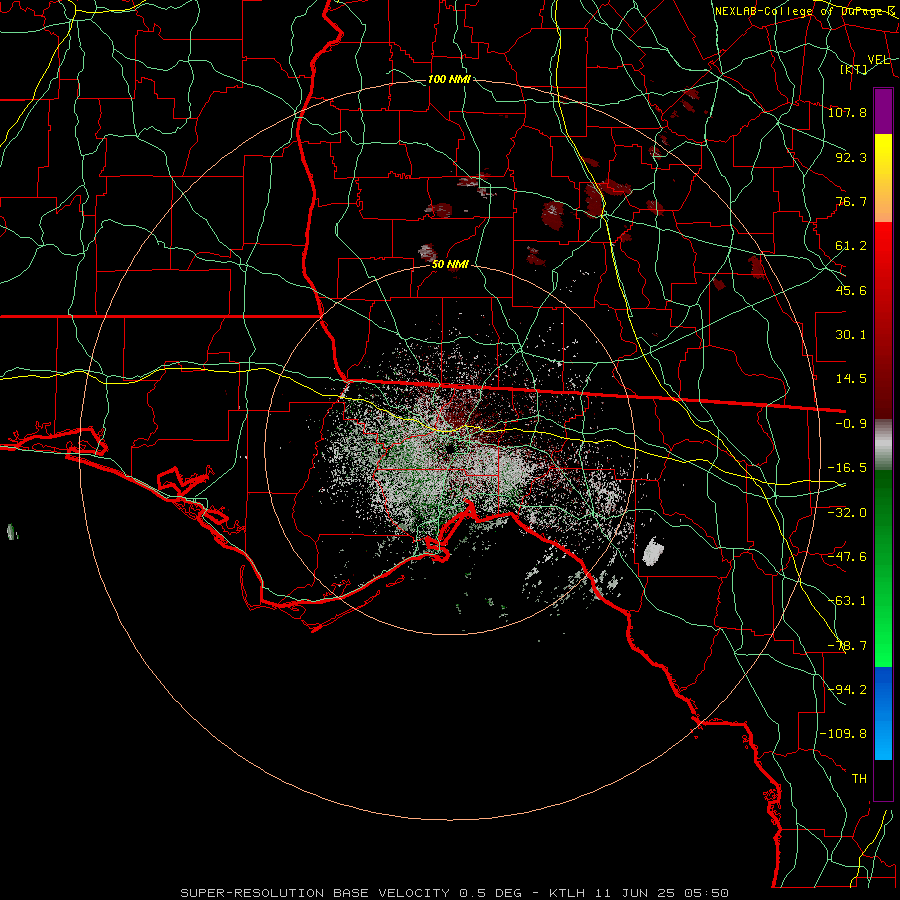Click the -78.7 velocity scale value
The height and width of the screenshot is (900, 900).
(x=847, y=646)
